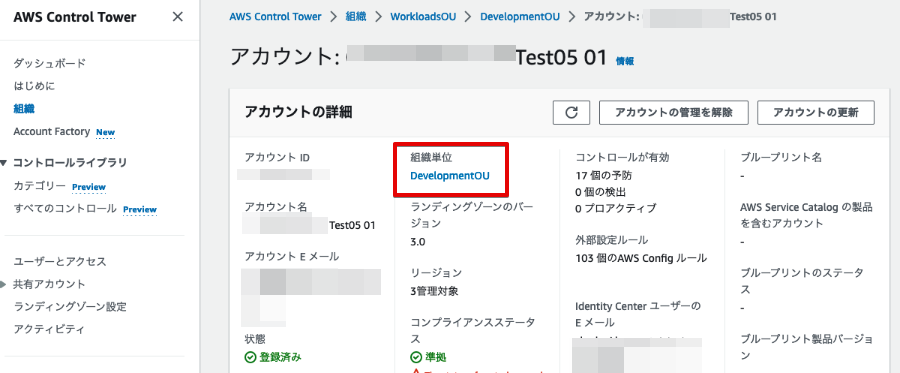Click the アカウントの更新 button

pos(816,112)
